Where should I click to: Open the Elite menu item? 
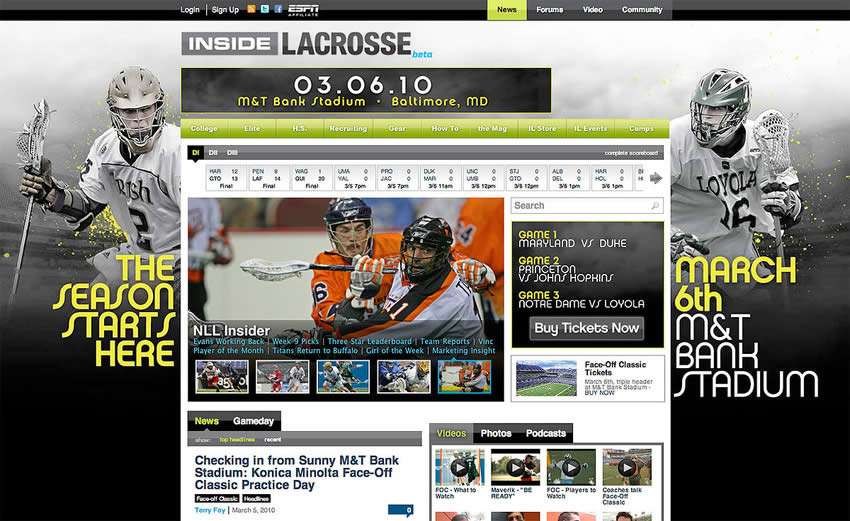tap(252, 128)
